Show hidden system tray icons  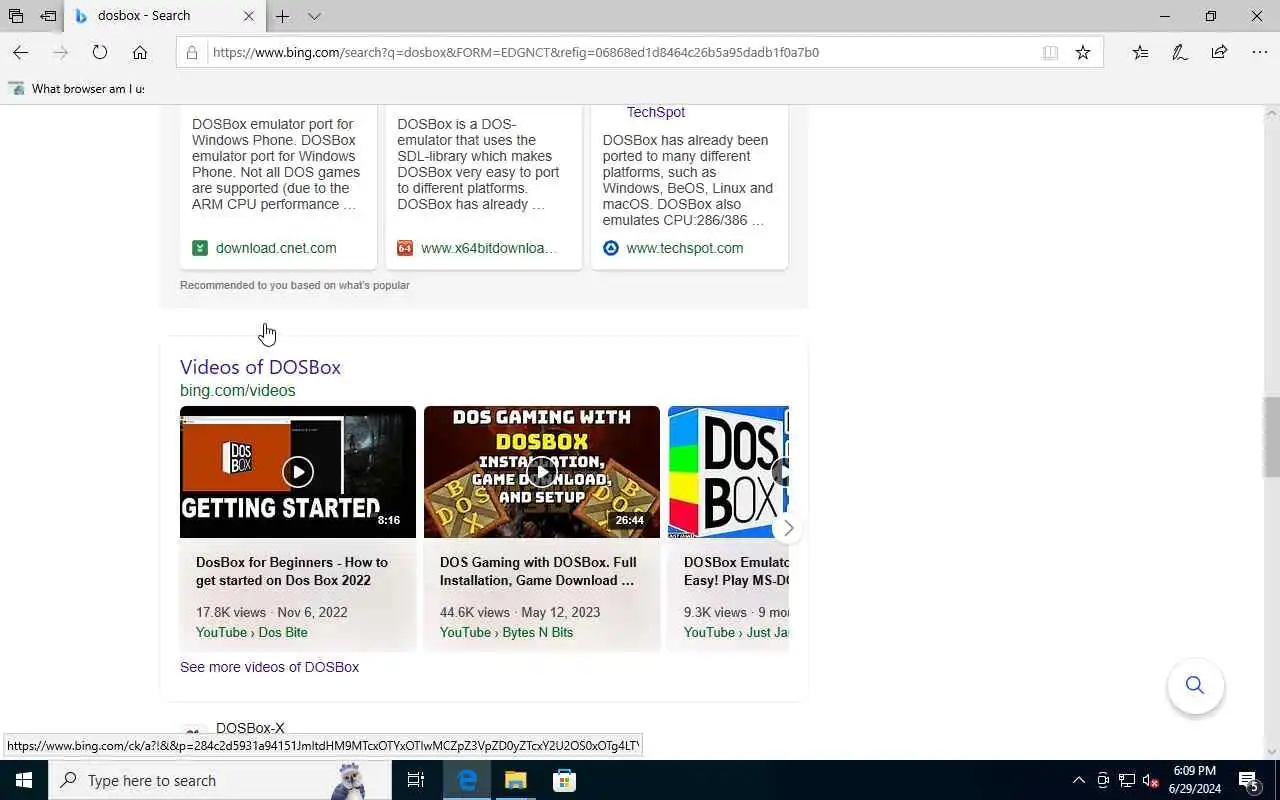(1078, 780)
